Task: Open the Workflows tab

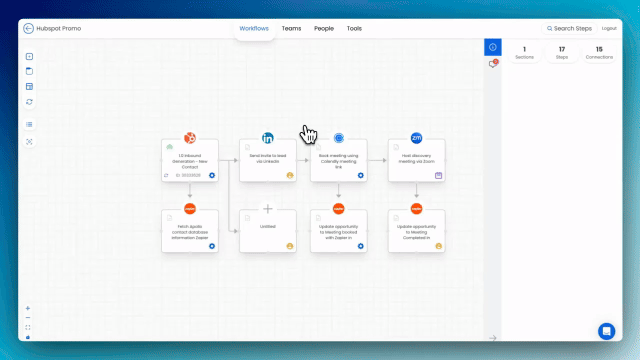Action: 254,29
